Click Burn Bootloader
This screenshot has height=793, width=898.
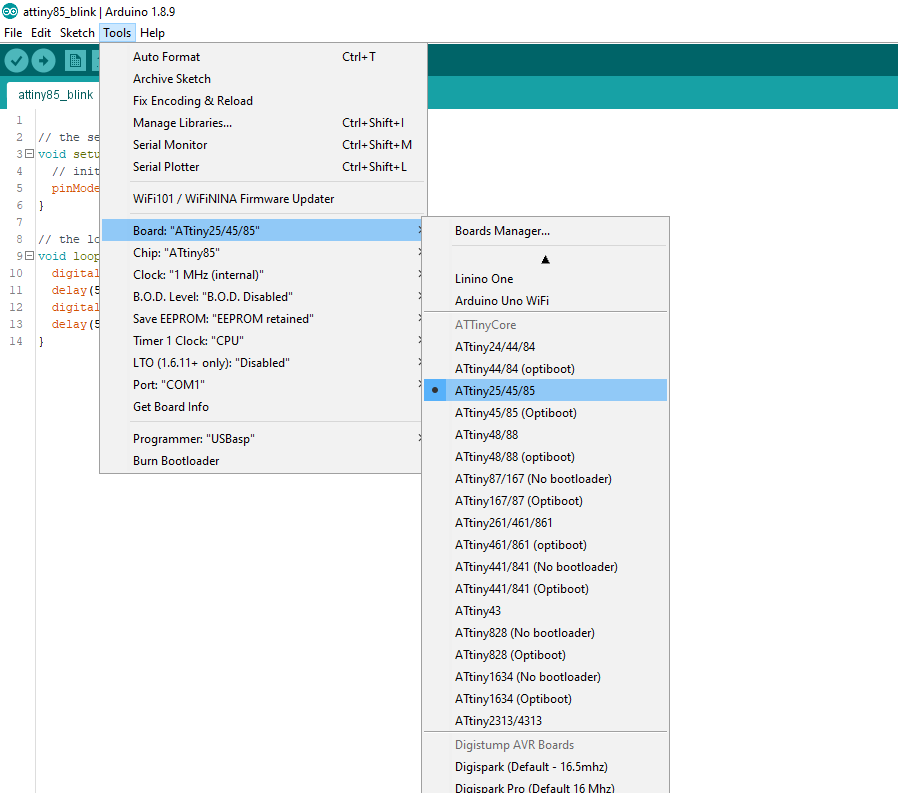[x=262, y=460]
